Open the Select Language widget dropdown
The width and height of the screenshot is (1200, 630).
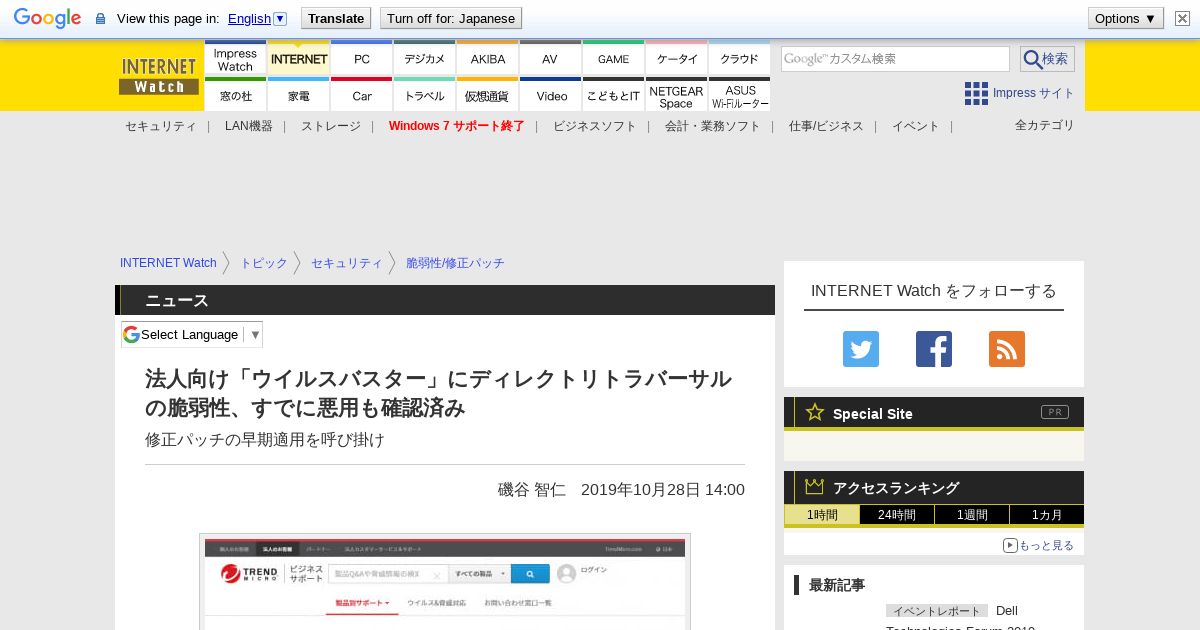click(192, 334)
